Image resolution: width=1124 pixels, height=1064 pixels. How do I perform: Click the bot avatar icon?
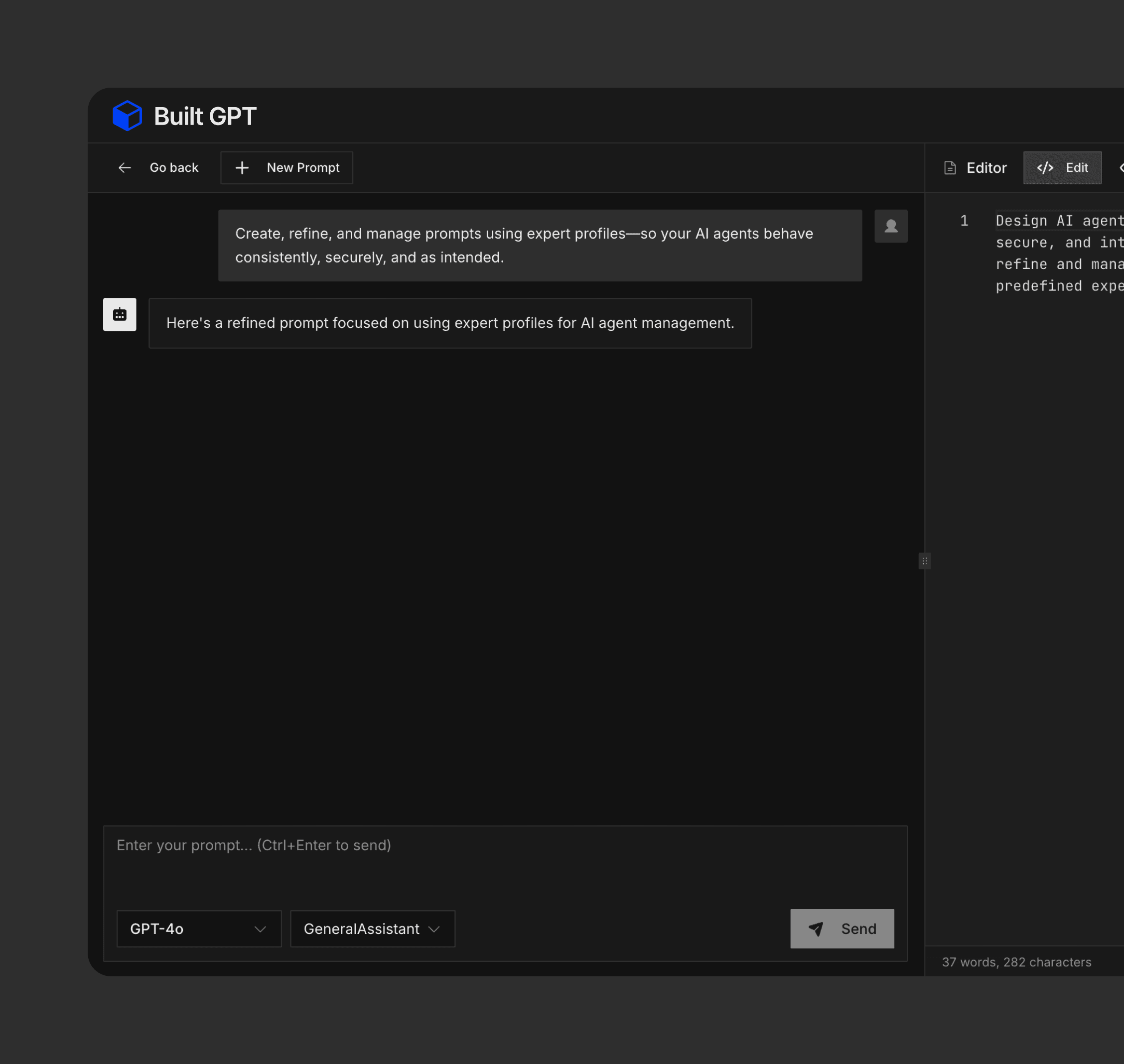click(x=120, y=314)
